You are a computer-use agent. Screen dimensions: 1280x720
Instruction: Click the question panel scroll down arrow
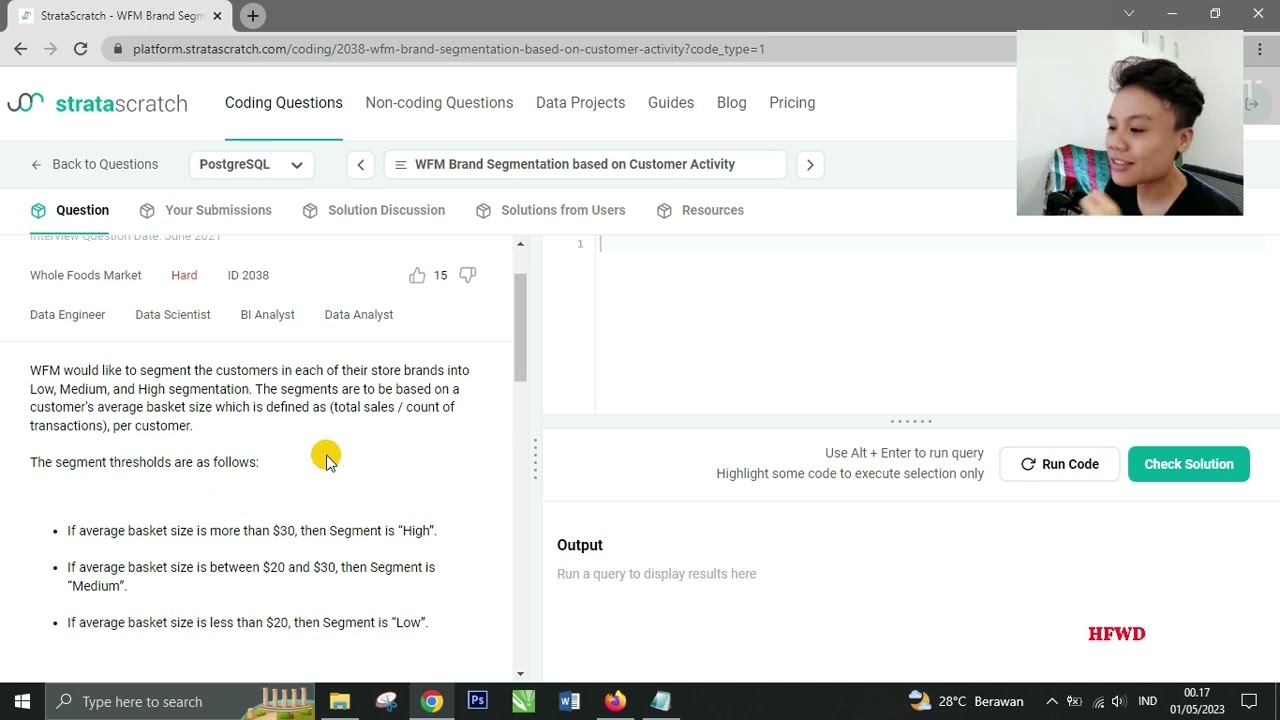pyautogui.click(x=520, y=674)
